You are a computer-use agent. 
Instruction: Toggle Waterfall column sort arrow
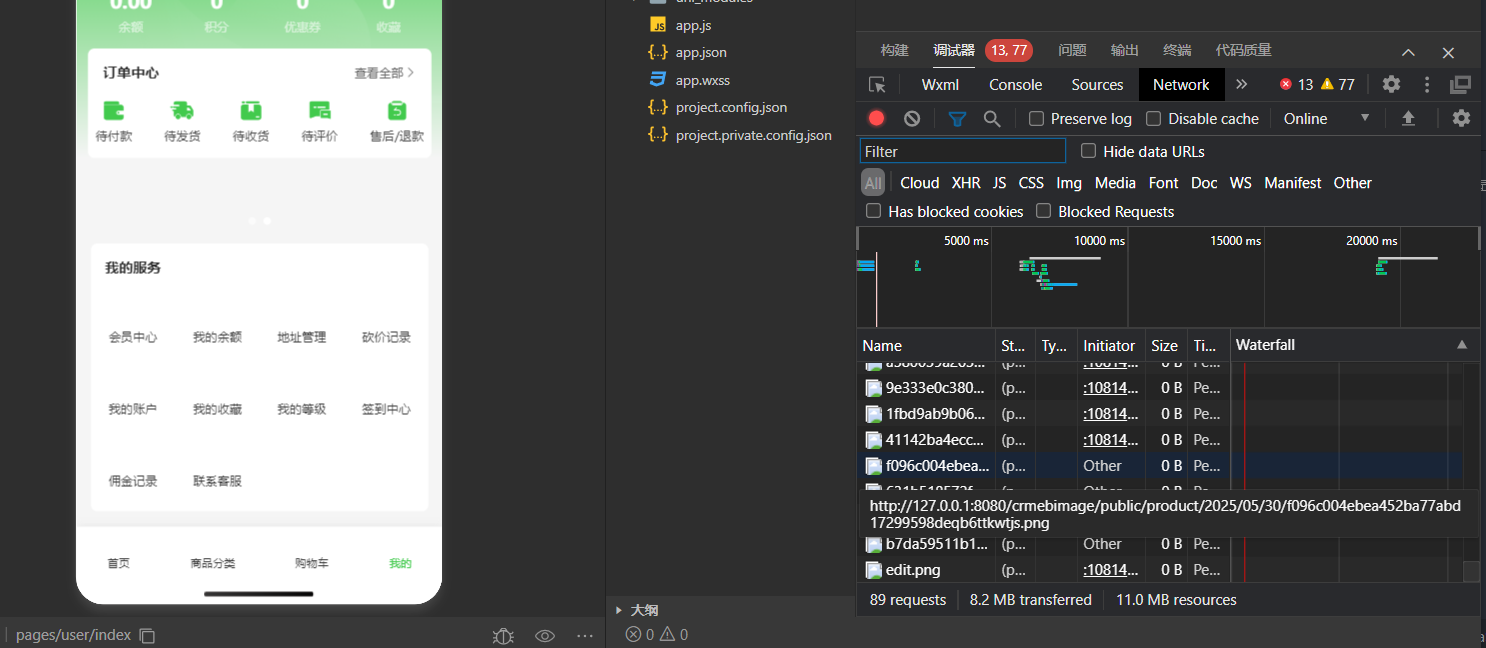coord(1462,345)
